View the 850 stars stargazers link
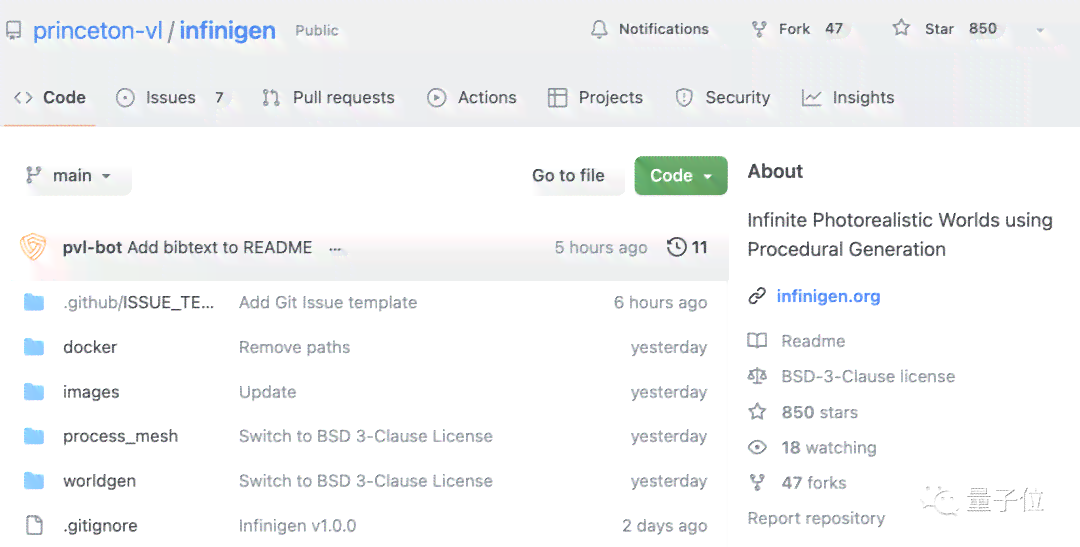Viewport: 1080px width, 547px height. click(x=820, y=412)
